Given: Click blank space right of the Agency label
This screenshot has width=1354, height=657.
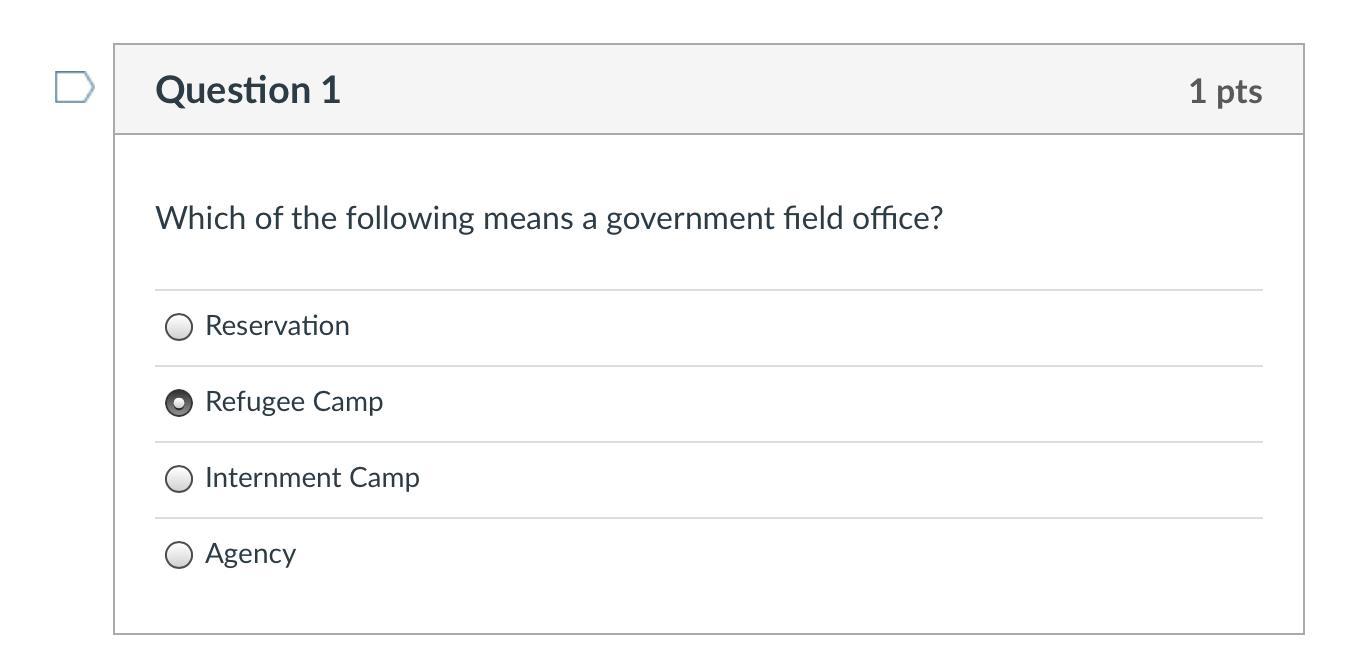Looking at the screenshot, I should [x=800, y=555].
